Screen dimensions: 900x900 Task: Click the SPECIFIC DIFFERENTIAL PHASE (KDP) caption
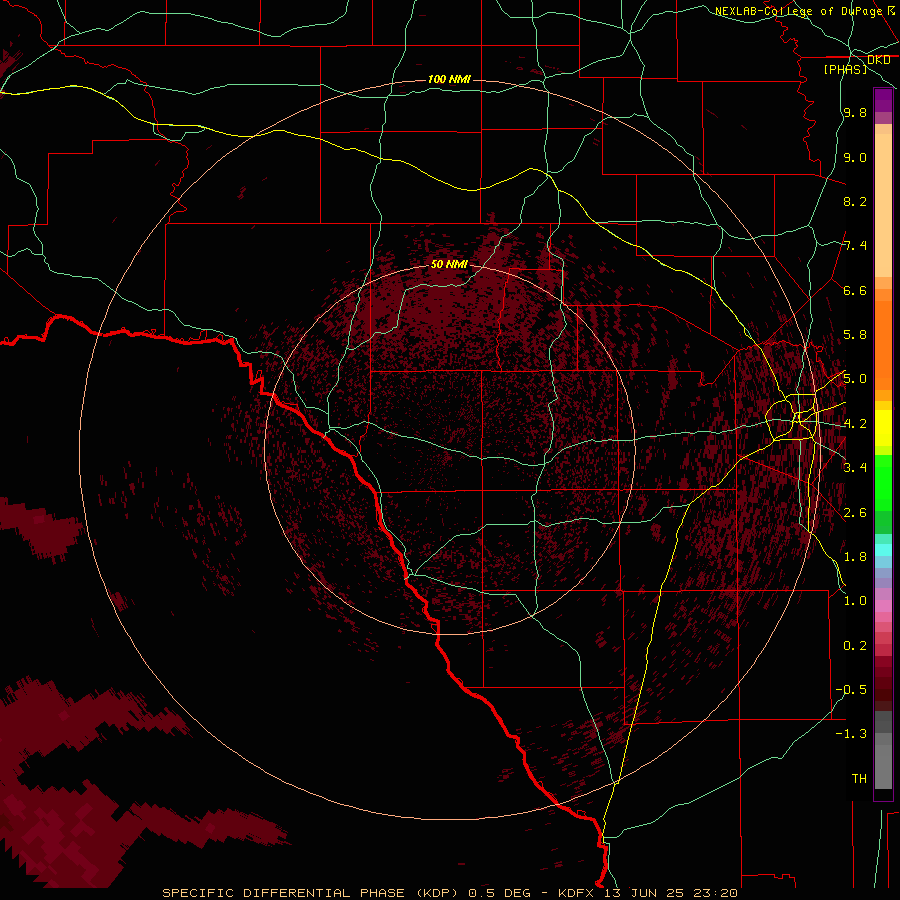[310, 893]
